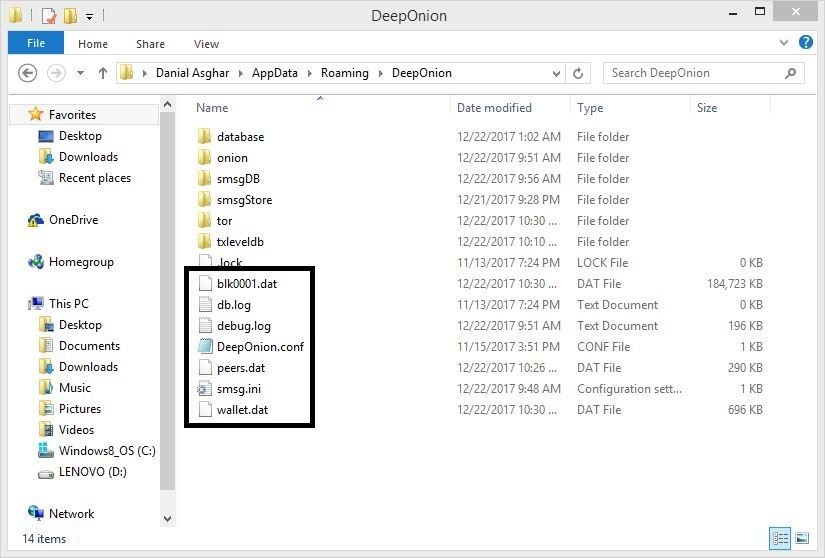The image size is (825, 558).
Task: Open Desktop under Favorites
Action: 80,136
